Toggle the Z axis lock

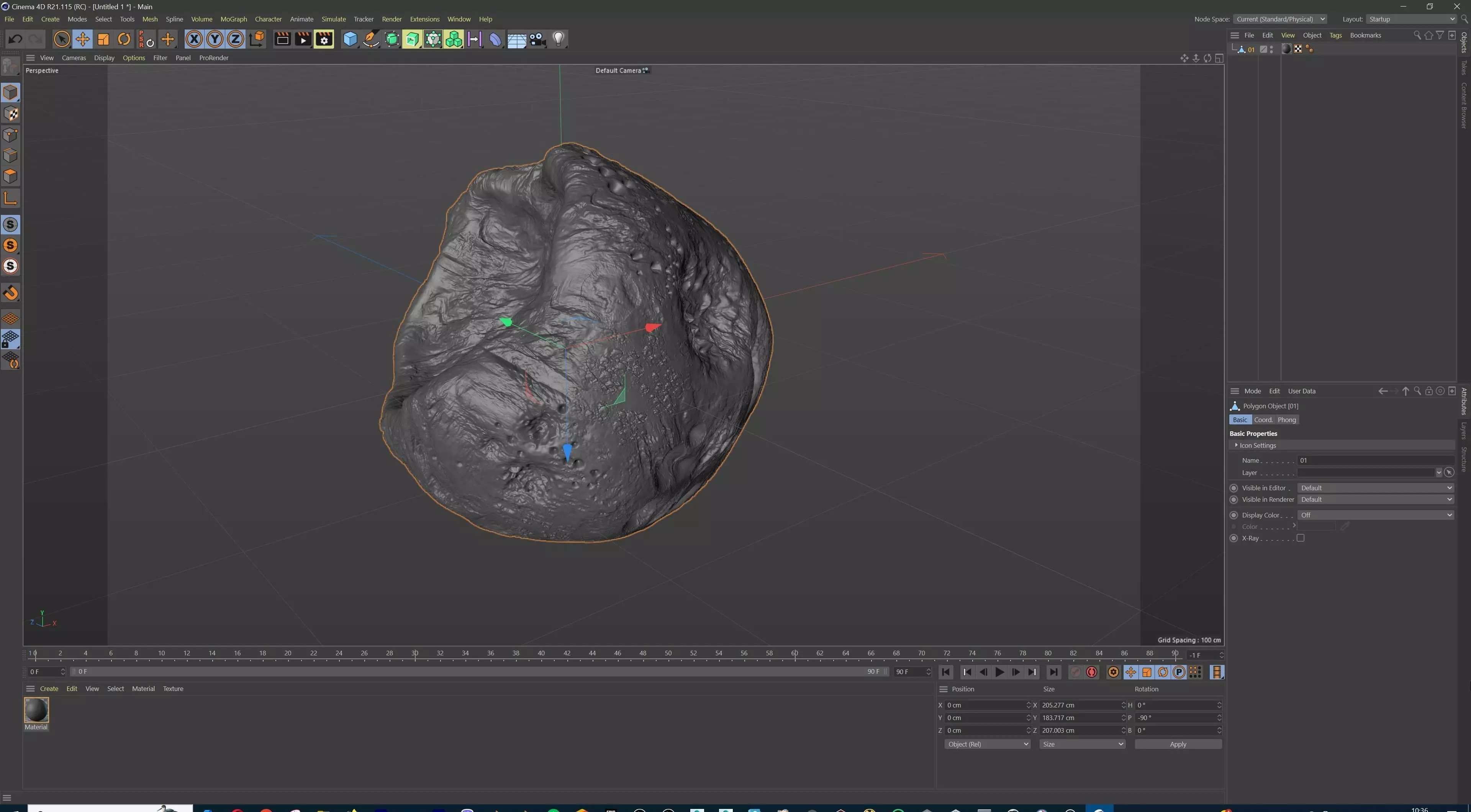[x=235, y=39]
